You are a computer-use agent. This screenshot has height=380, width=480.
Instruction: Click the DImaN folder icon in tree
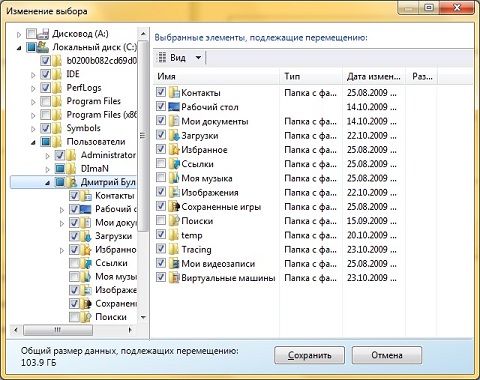[71, 169]
